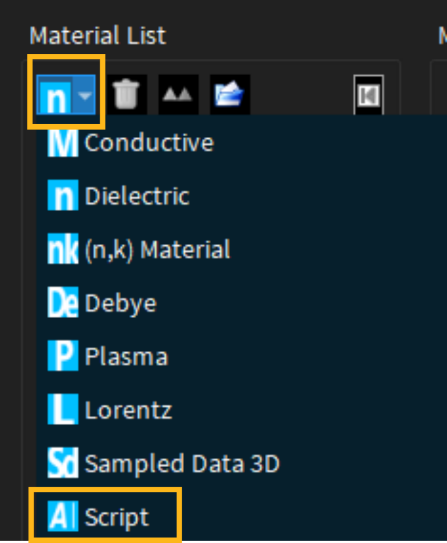
Task: Click the Sd icon for Sampled Data
Action: tap(63, 463)
